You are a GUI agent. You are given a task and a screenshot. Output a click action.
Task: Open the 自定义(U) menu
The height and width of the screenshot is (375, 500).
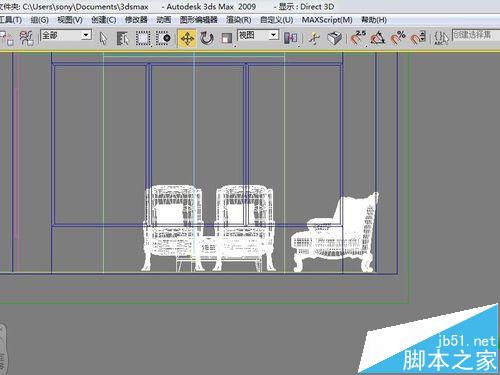[276, 20]
